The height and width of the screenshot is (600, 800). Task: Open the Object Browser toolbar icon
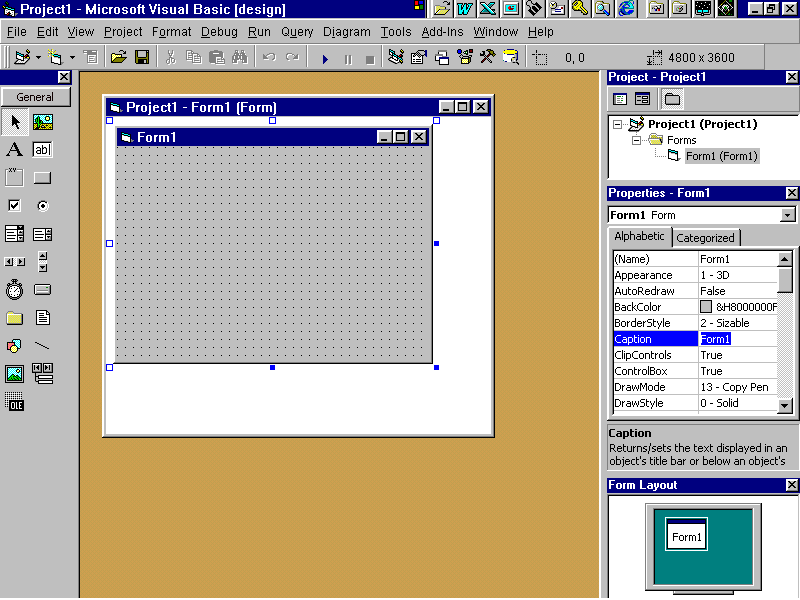[x=465, y=57]
